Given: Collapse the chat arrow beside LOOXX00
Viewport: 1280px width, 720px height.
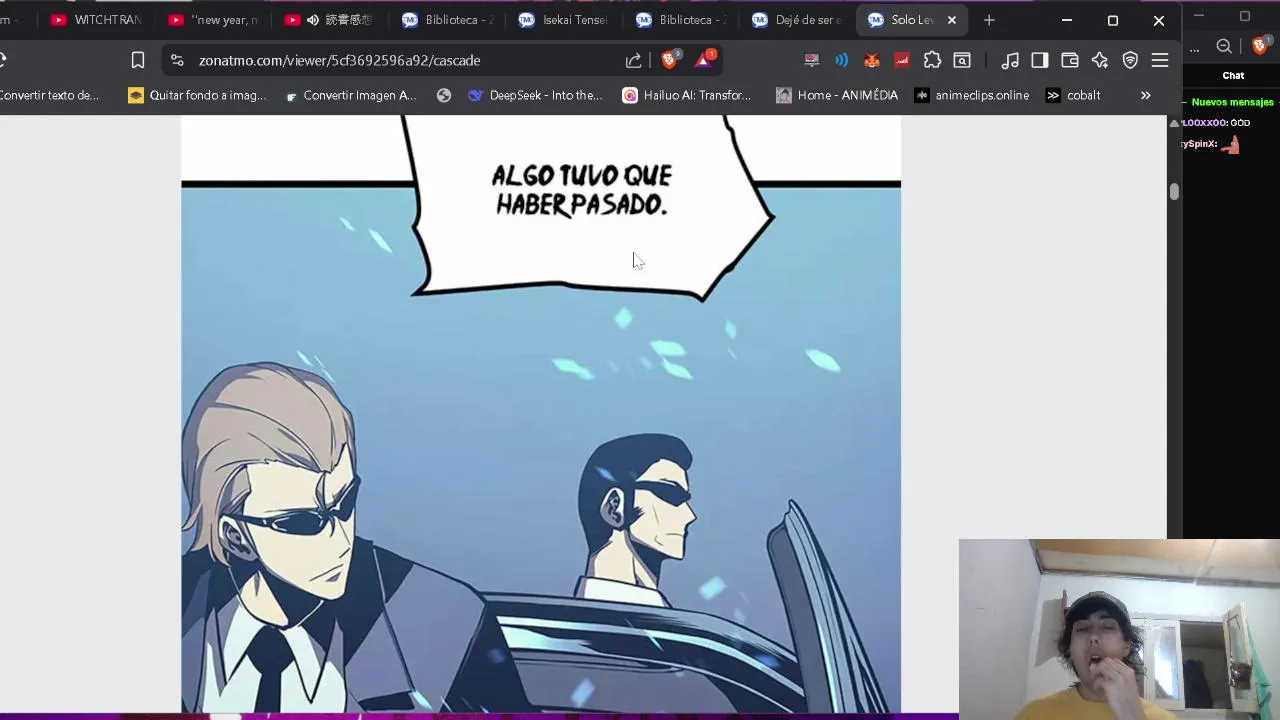Looking at the screenshot, I should [1175, 122].
